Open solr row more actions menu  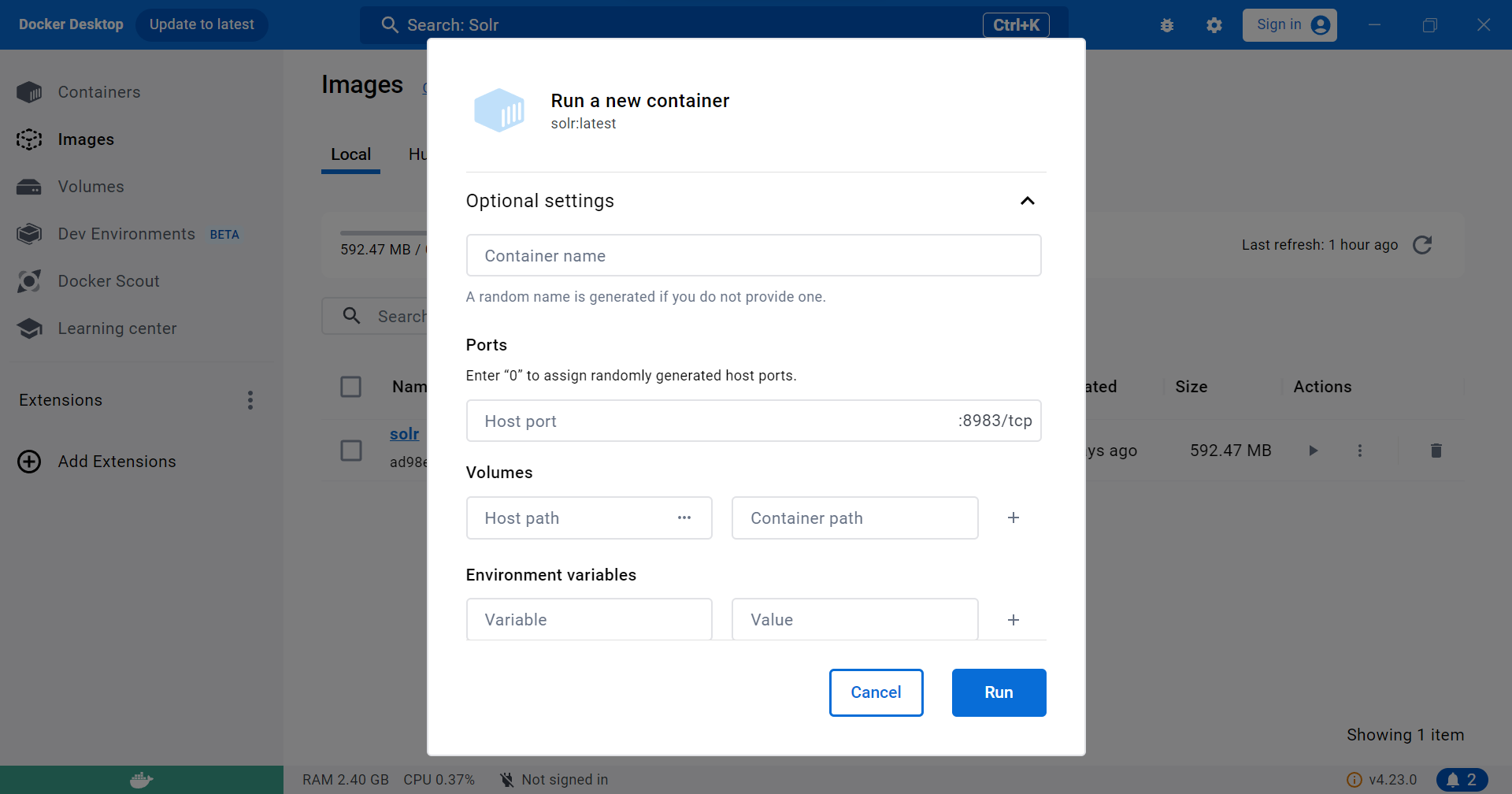pyautogui.click(x=1360, y=451)
